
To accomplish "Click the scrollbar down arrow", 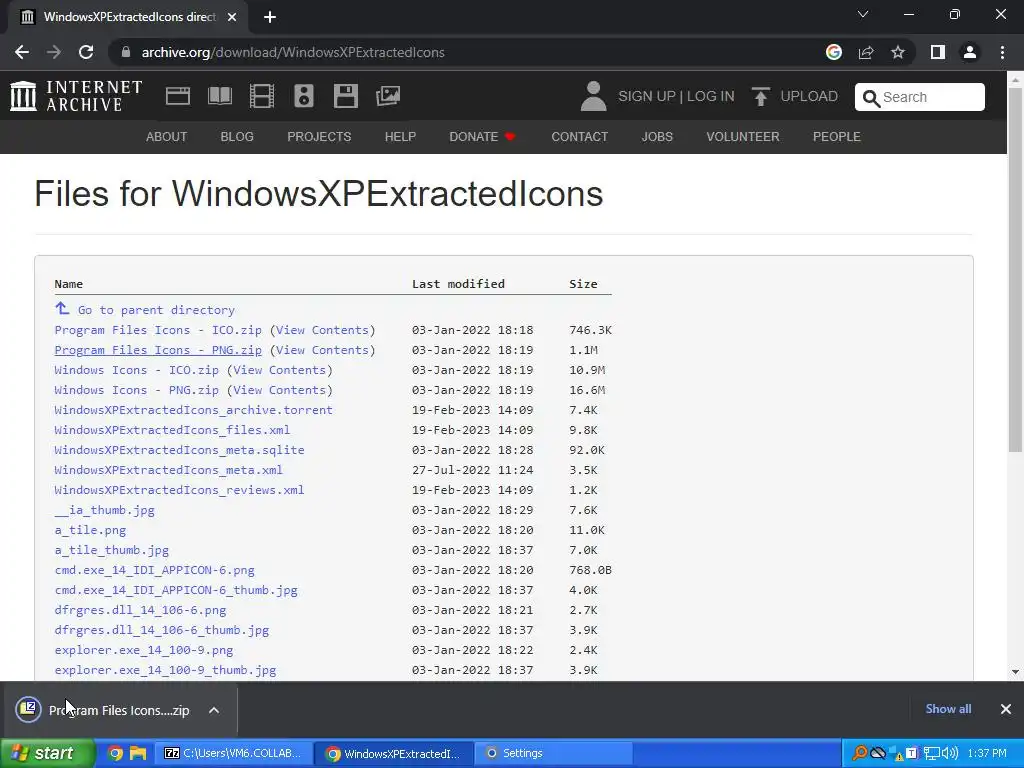I will [1015, 671].
